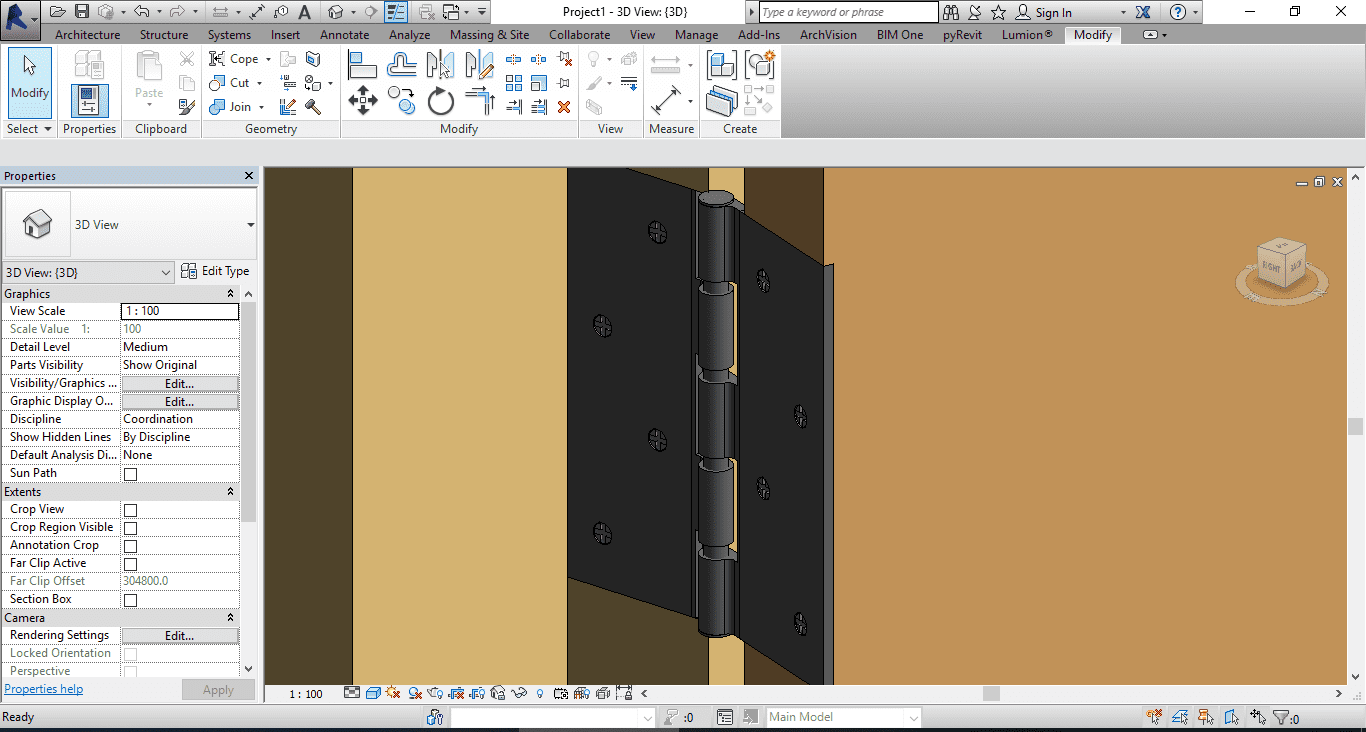Collapse the Graphics section in Properties
This screenshot has height=732, width=1366.
(230, 294)
